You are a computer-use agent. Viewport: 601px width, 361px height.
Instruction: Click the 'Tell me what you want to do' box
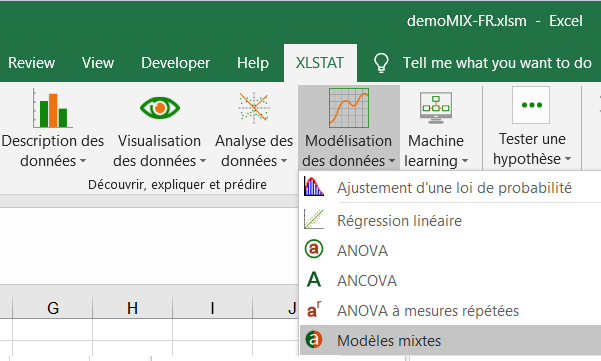pyautogui.click(x=497, y=63)
